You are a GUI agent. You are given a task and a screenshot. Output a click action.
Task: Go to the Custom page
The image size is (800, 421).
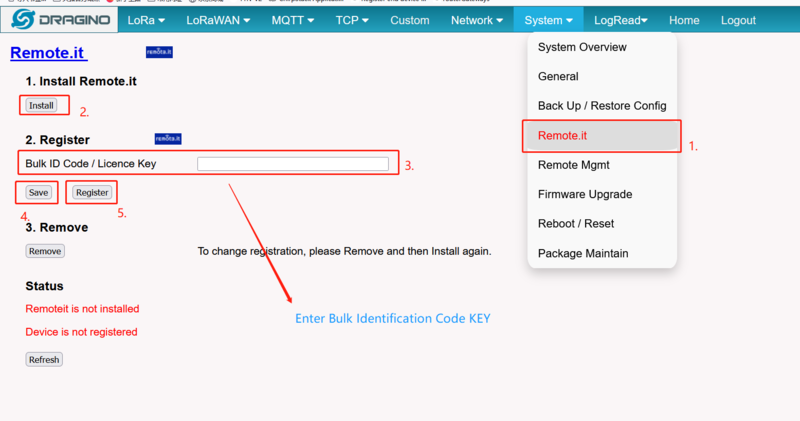tap(410, 20)
